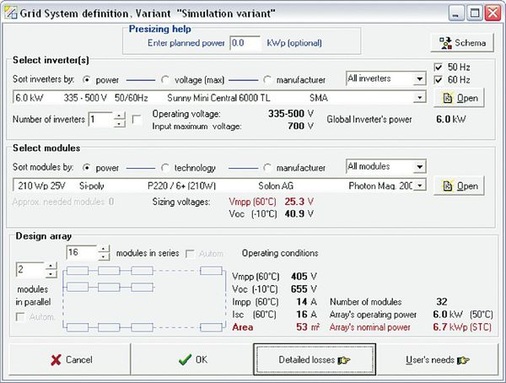Open the User's needs dialog

pyautogui.click(x=437, y=360)
